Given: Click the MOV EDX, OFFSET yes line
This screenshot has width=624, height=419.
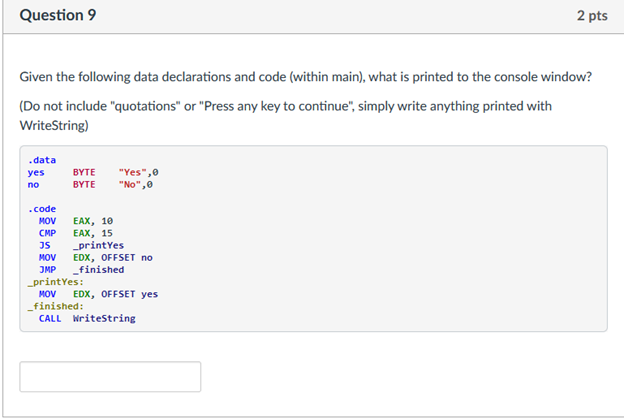Looking at the screenshot, I should (98, 294).
